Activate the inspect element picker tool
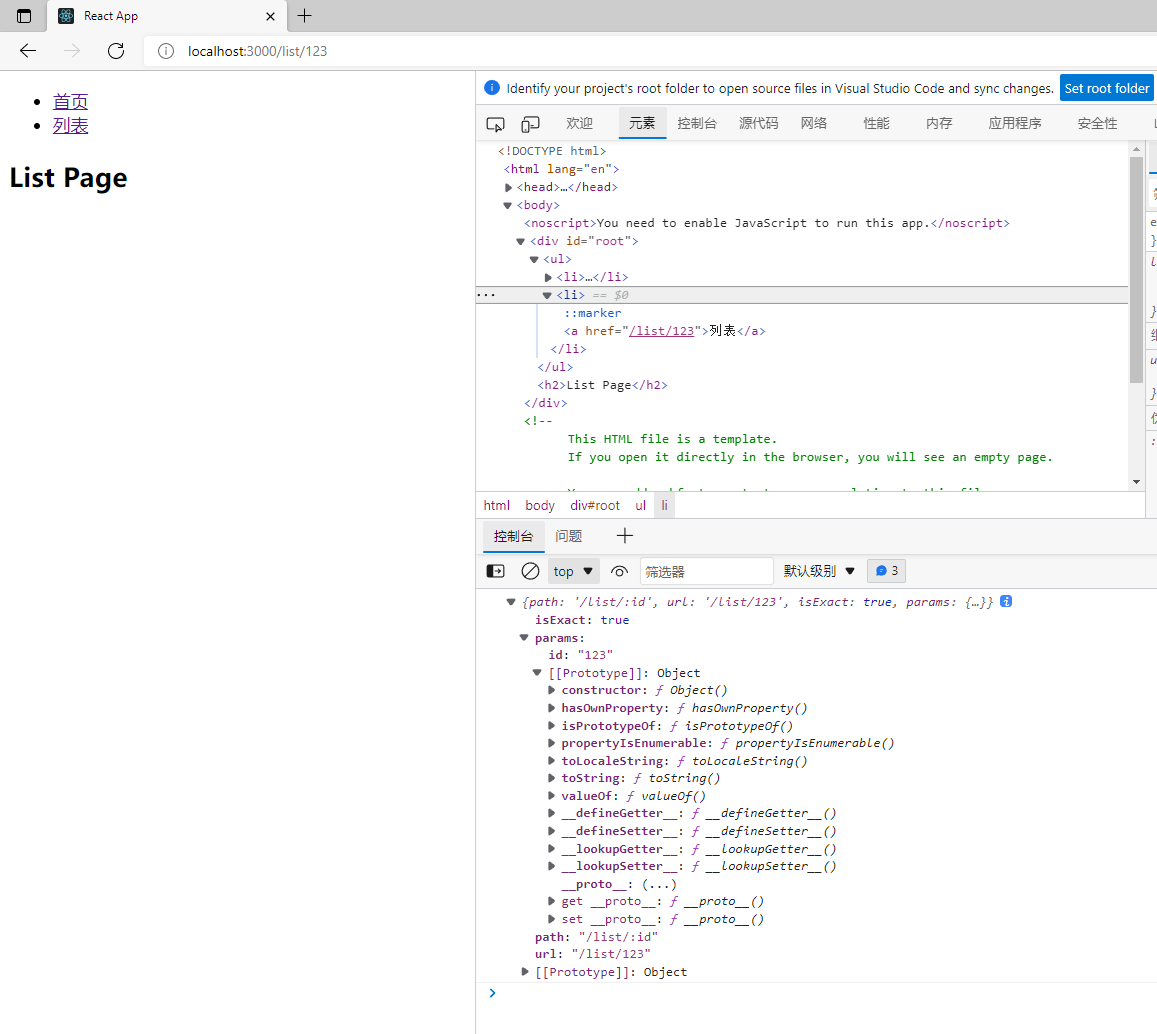1157x1034 pixels. point(496,124)
